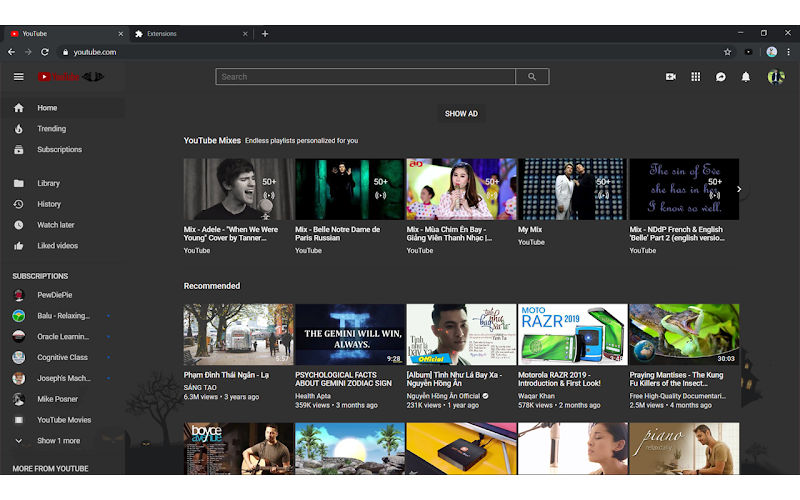
Task: Click the SHOW AD button
Action: click(461, 114)
